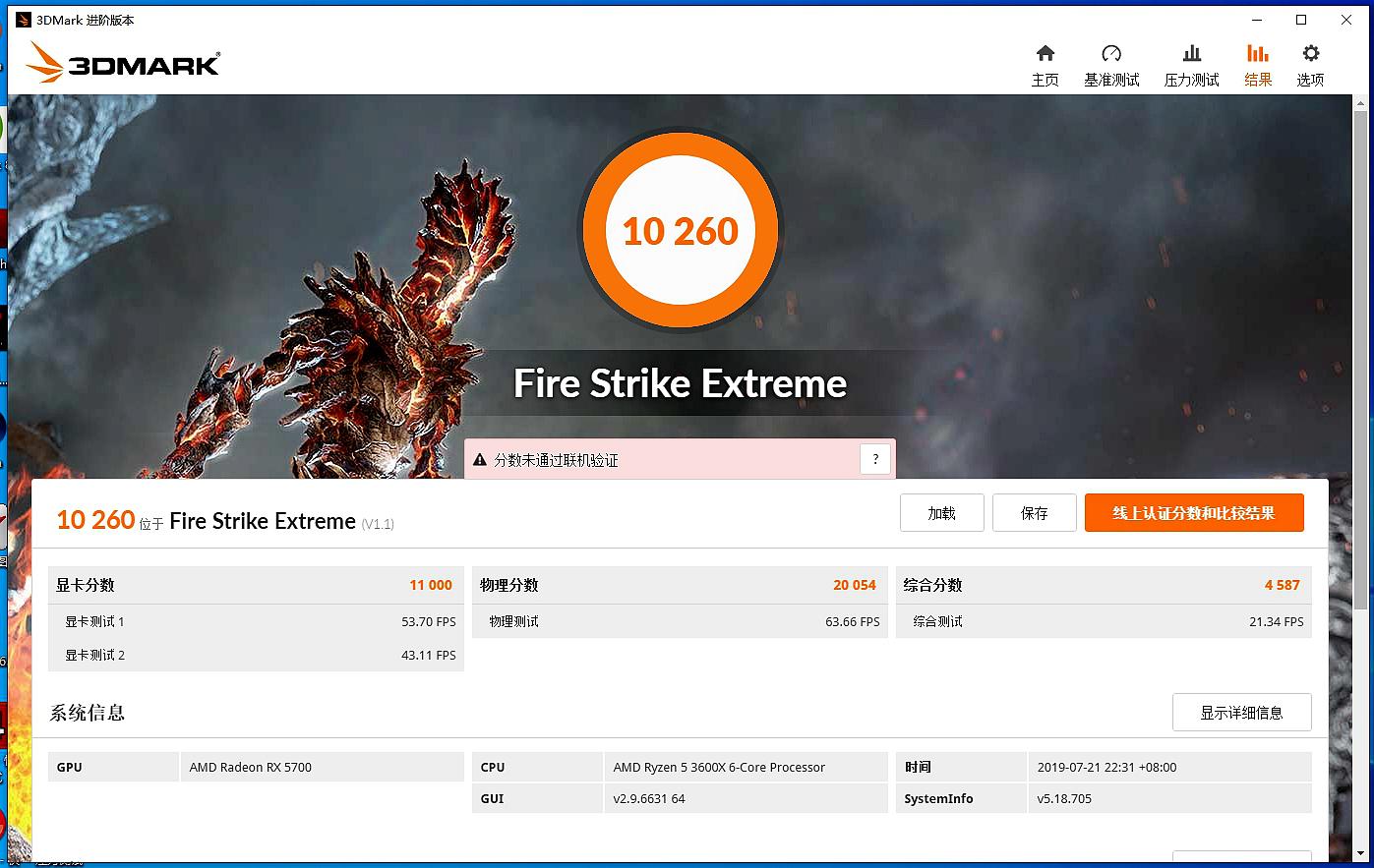The width and height of the screenshot is (1374, 868).
Task: Click the warning triangle in the pink banner
Action: tap(478, 459)
